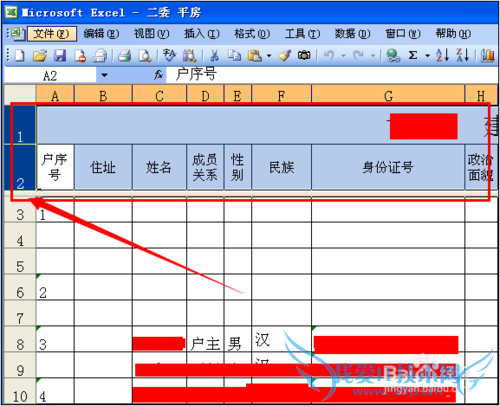Select the 身份证号 header cell
The image size is (500, 406).
[388, 167]
